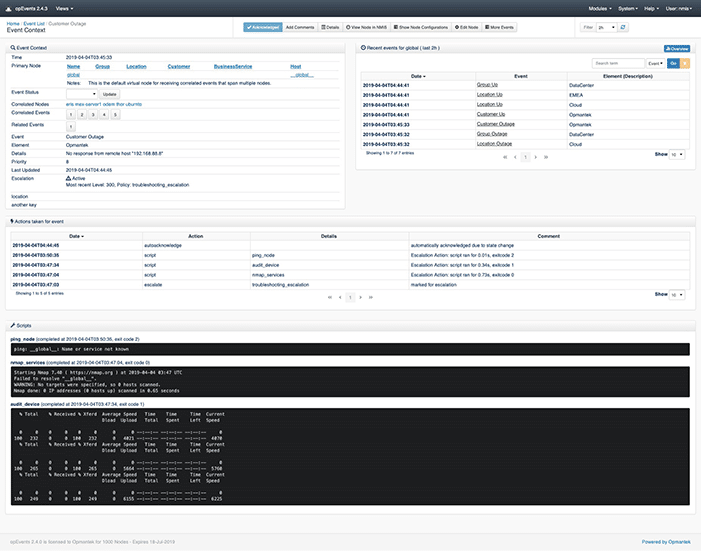Open the __global__ host link
This screenshot has height=551, width=701.
pyautogui.click(x=302, y=75)
